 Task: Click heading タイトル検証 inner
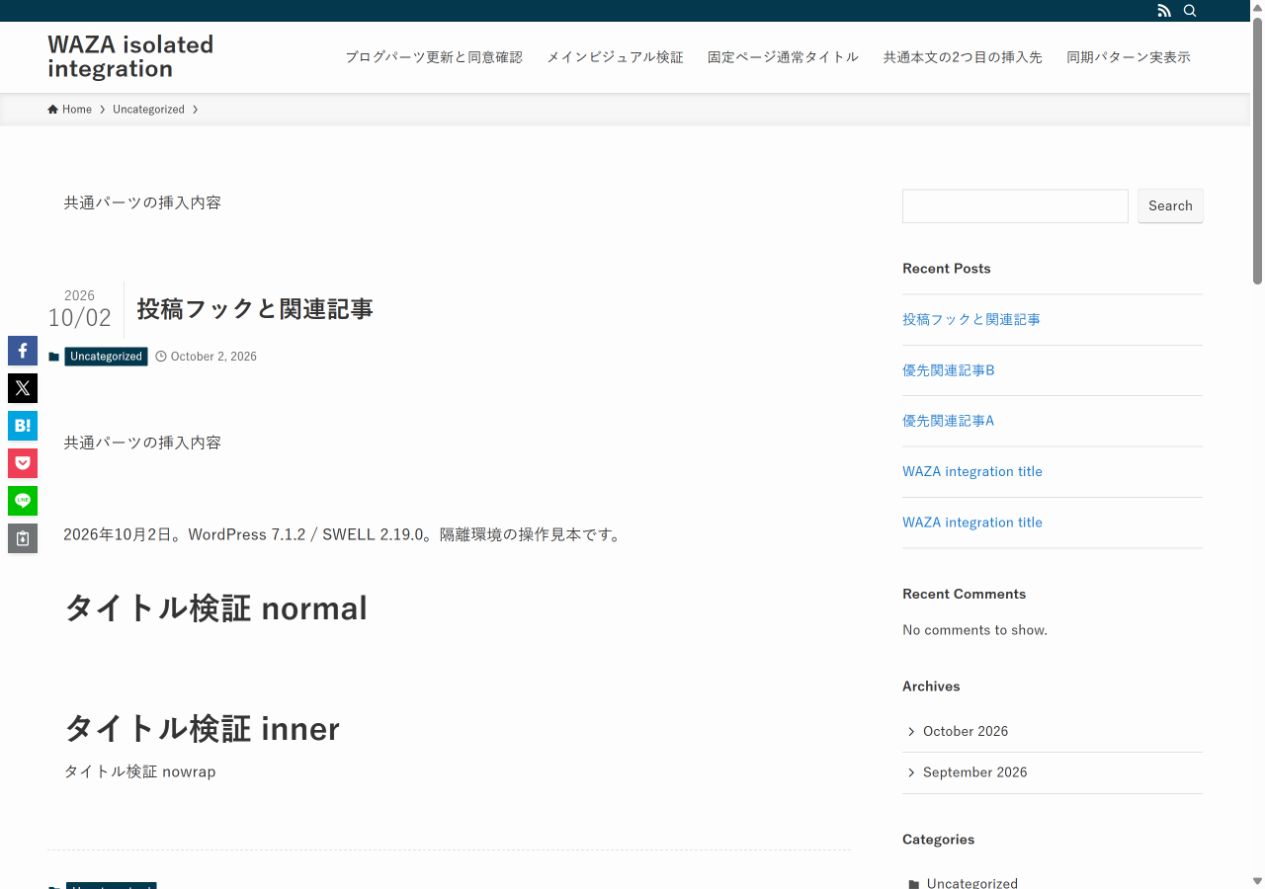coord(202,729)
